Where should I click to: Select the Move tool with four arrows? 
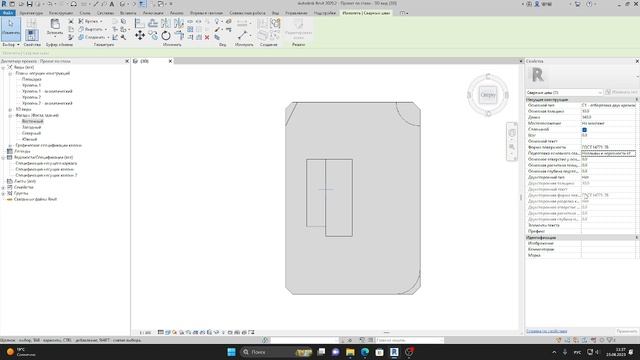[x=140, y=36]
